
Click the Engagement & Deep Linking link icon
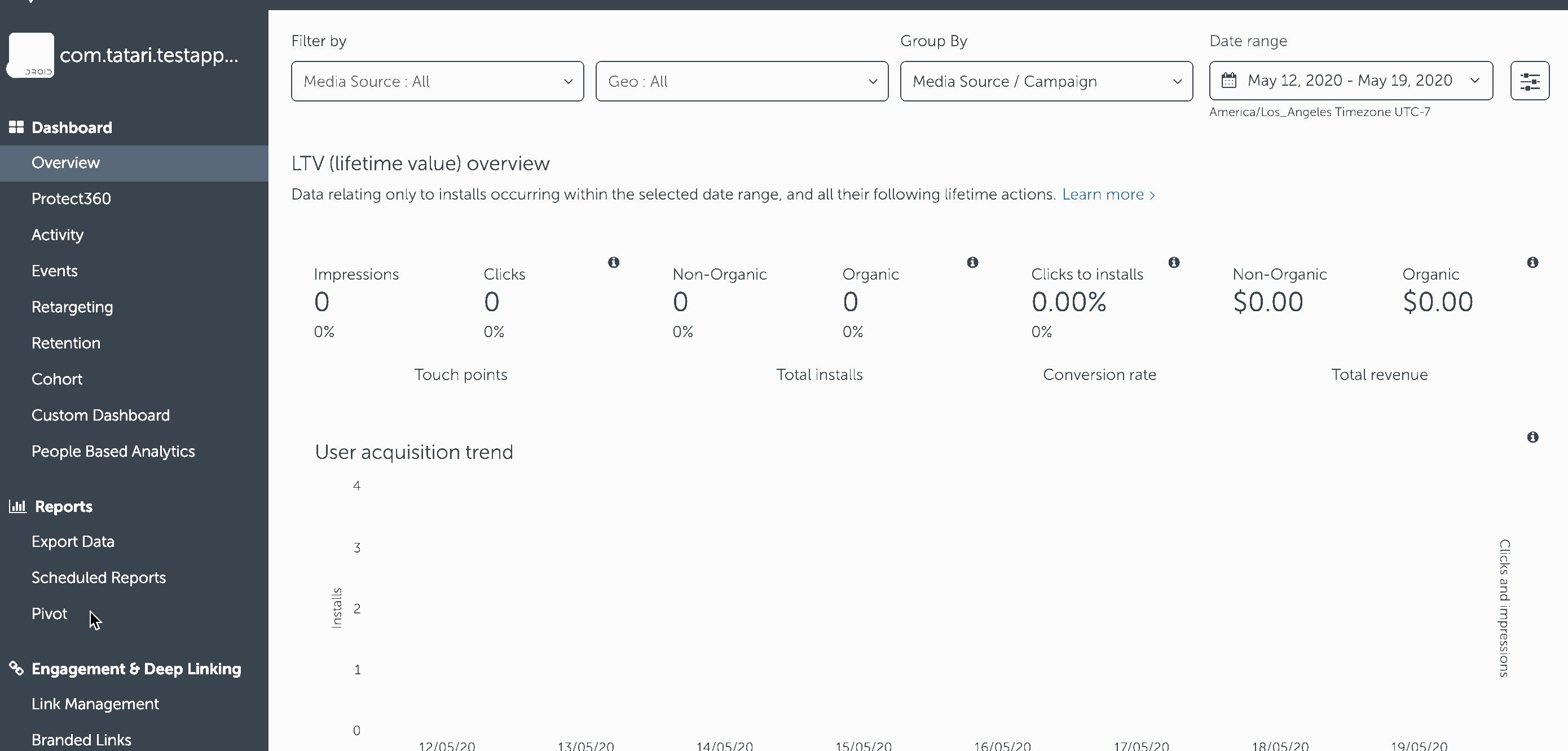(16, 668)
